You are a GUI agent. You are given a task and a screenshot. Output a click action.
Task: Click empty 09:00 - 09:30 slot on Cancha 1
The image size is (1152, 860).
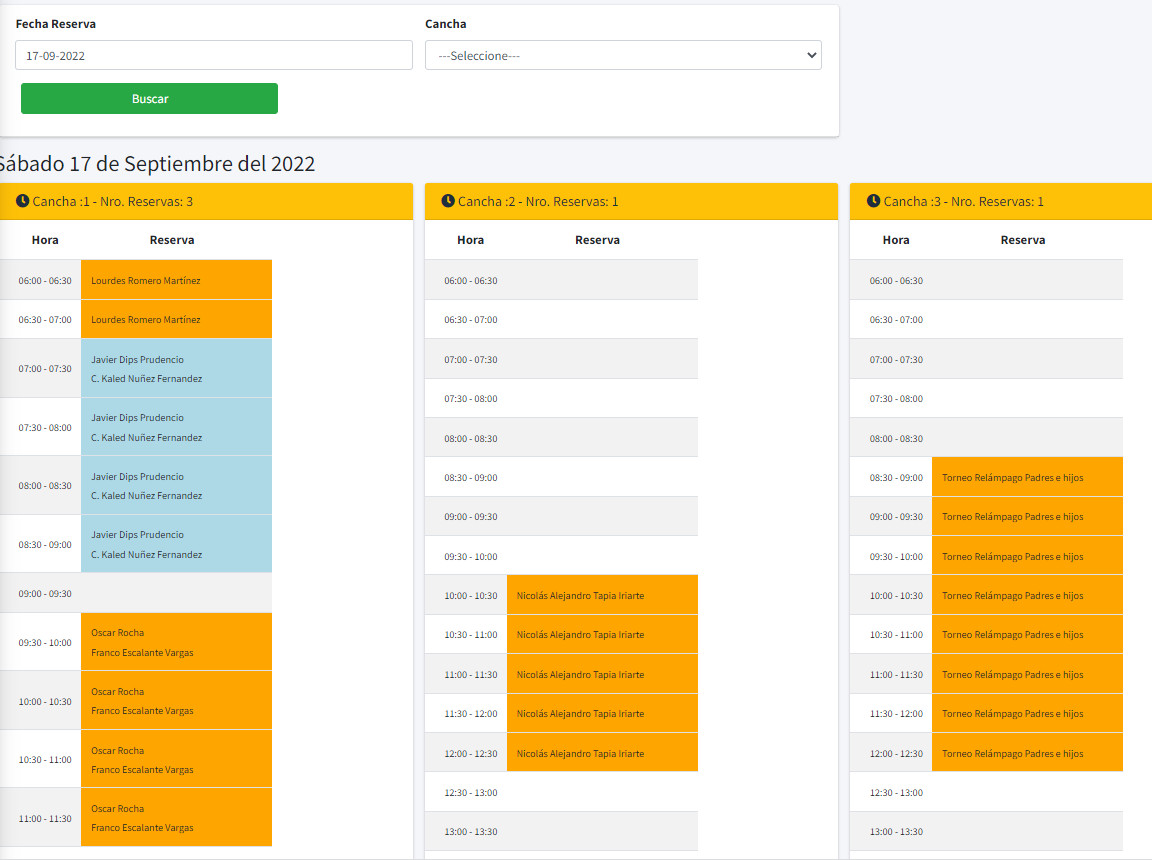coord(176,593)
